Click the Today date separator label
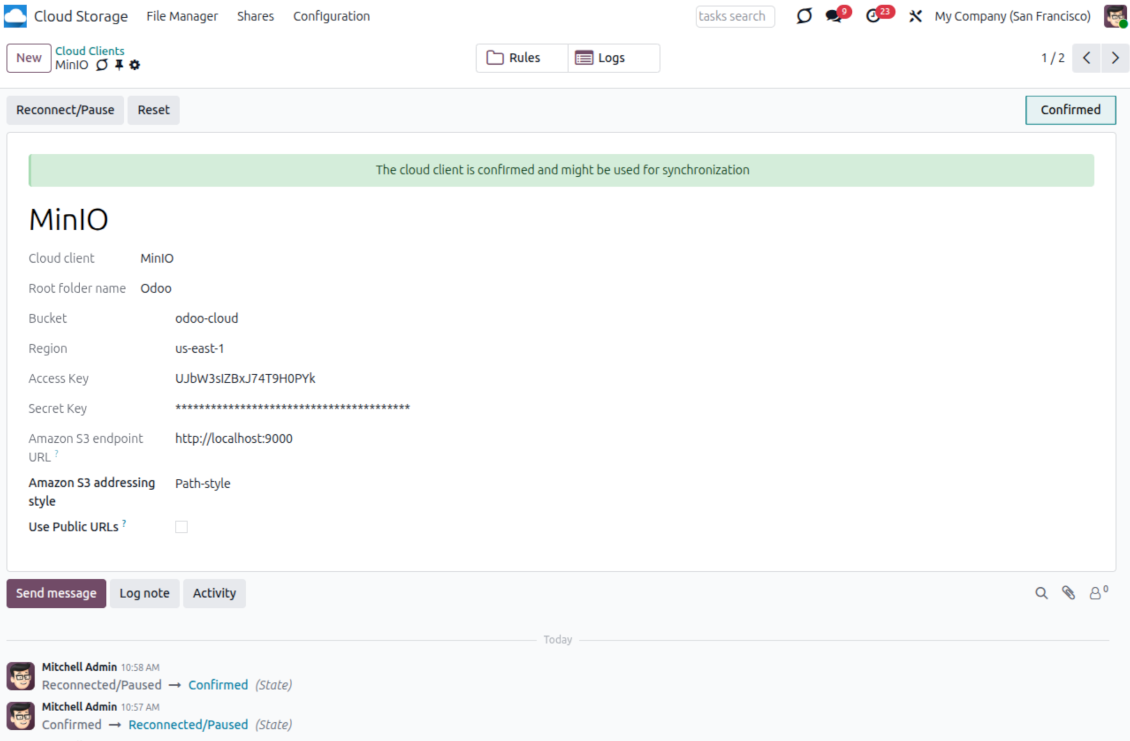 pyautogui.click(x=558, y=639)
